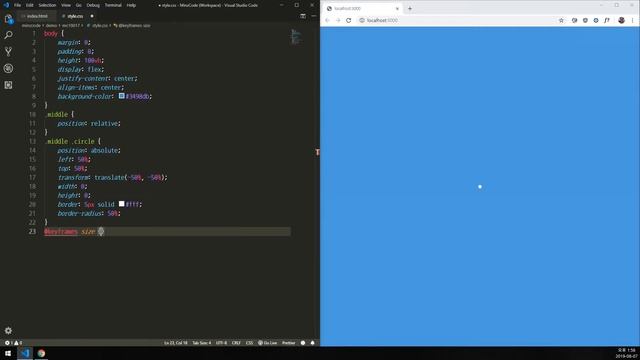
Task: Open the Selection menu
Action: pyautogui.click(x=47, y=5)
